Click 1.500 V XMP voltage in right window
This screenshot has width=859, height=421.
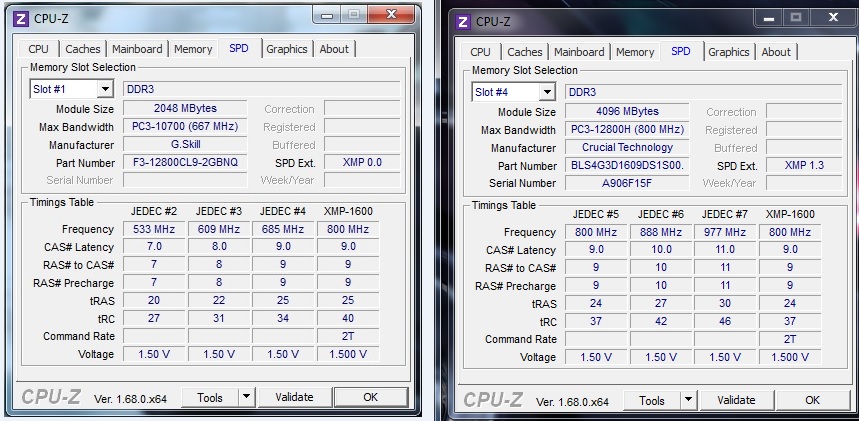[x=790, y=357]
